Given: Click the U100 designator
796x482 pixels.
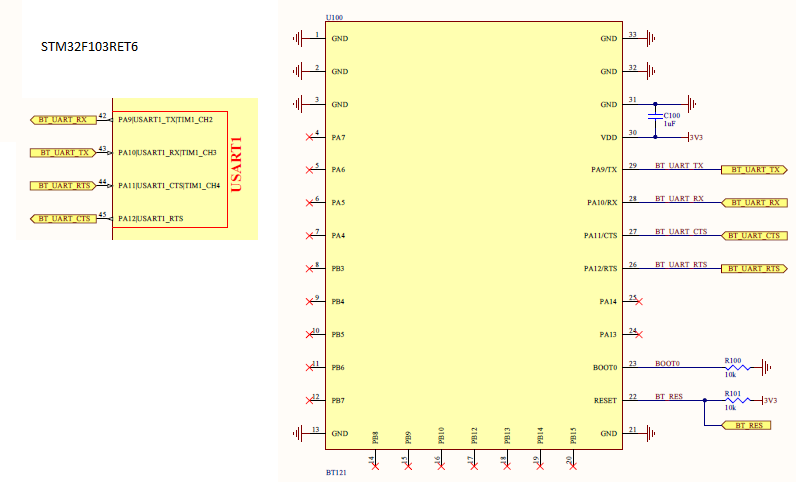Looking at the screenshot, I should pos(334,17).
